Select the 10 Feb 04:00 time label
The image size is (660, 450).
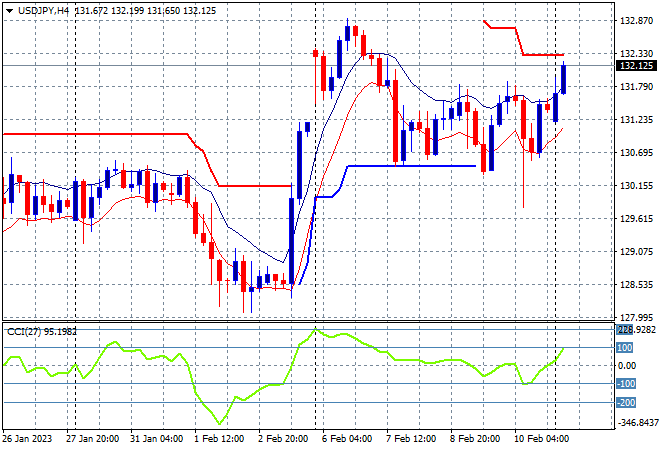[x=541, y=439]
